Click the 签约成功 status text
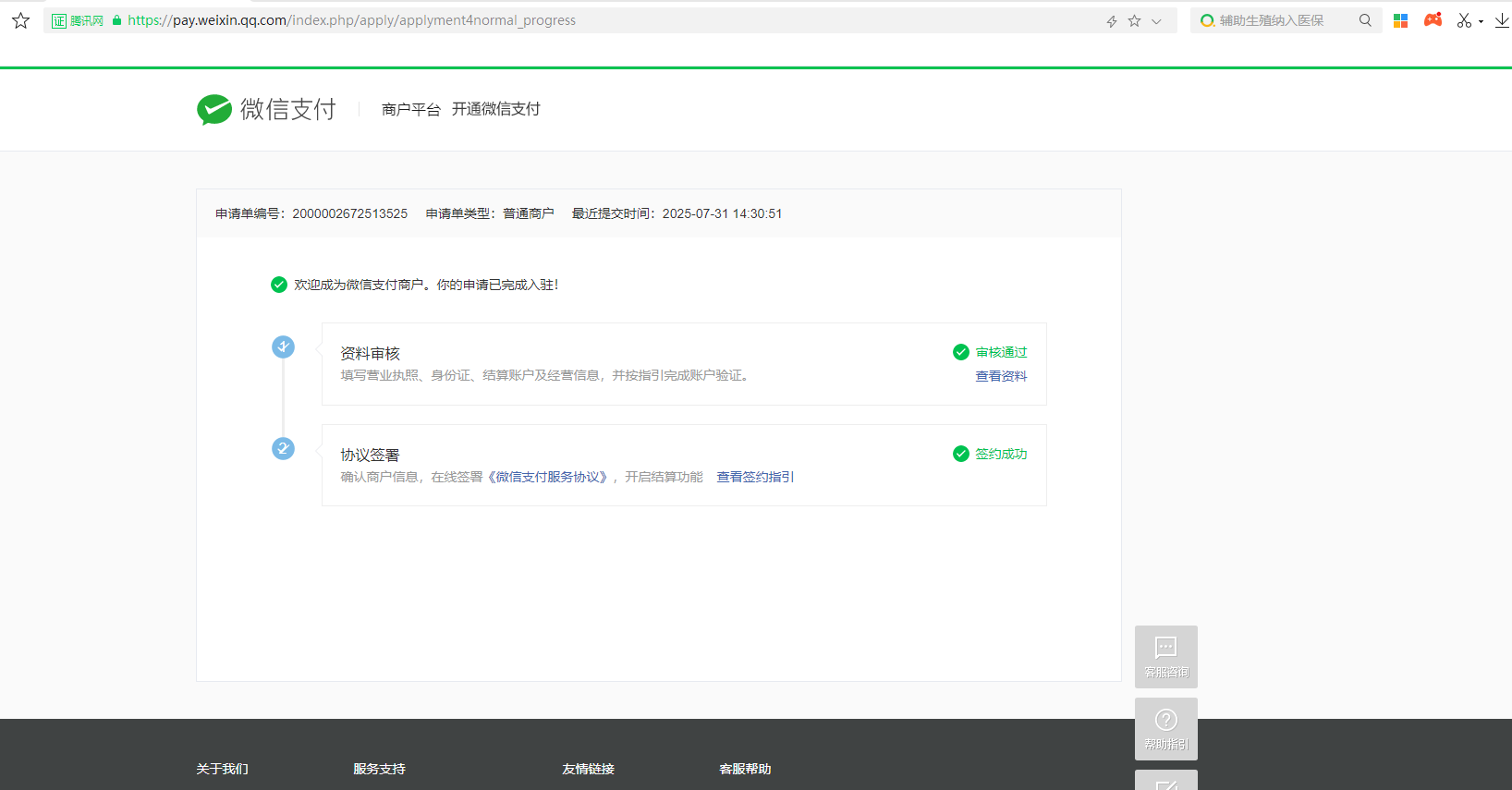The height and width of the screenshot is (790, 1512). pos(1002,454)
